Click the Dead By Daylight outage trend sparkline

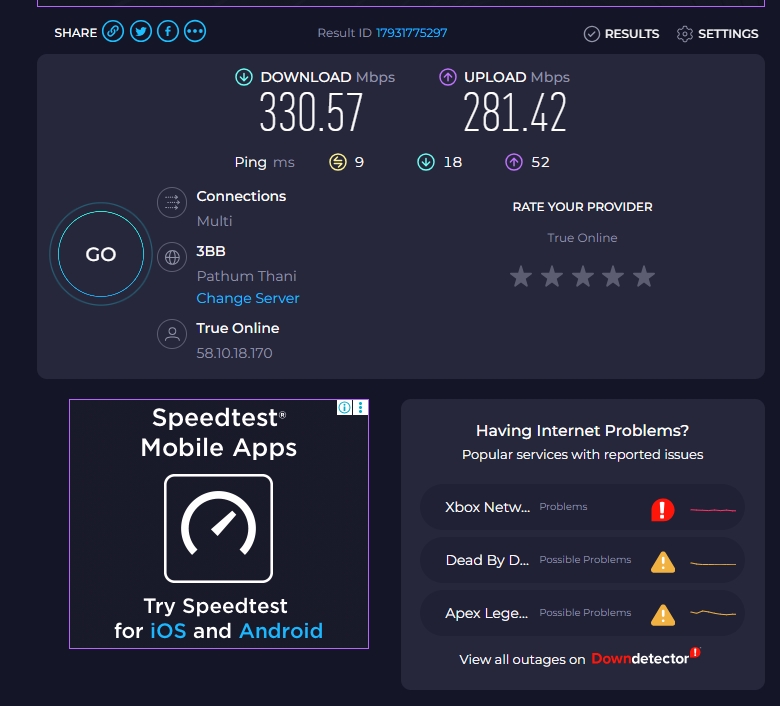[713, 564]
